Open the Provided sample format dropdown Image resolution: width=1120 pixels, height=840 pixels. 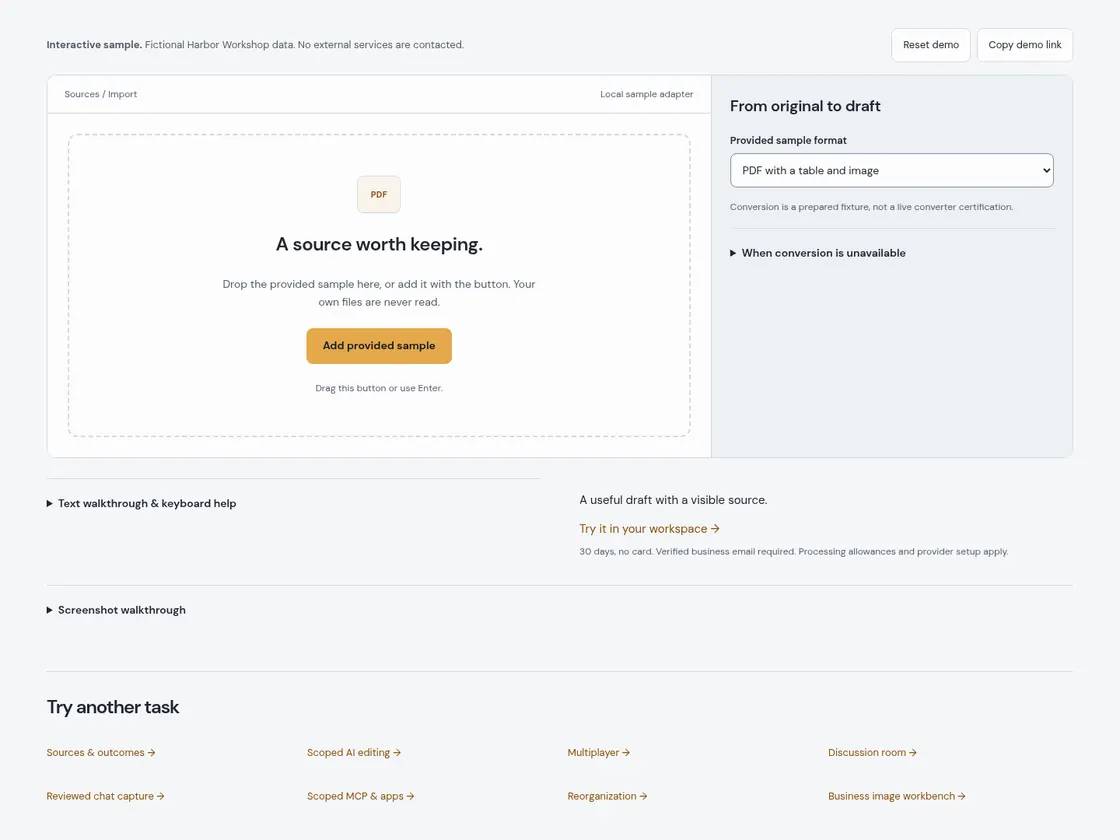click(891, 171)
